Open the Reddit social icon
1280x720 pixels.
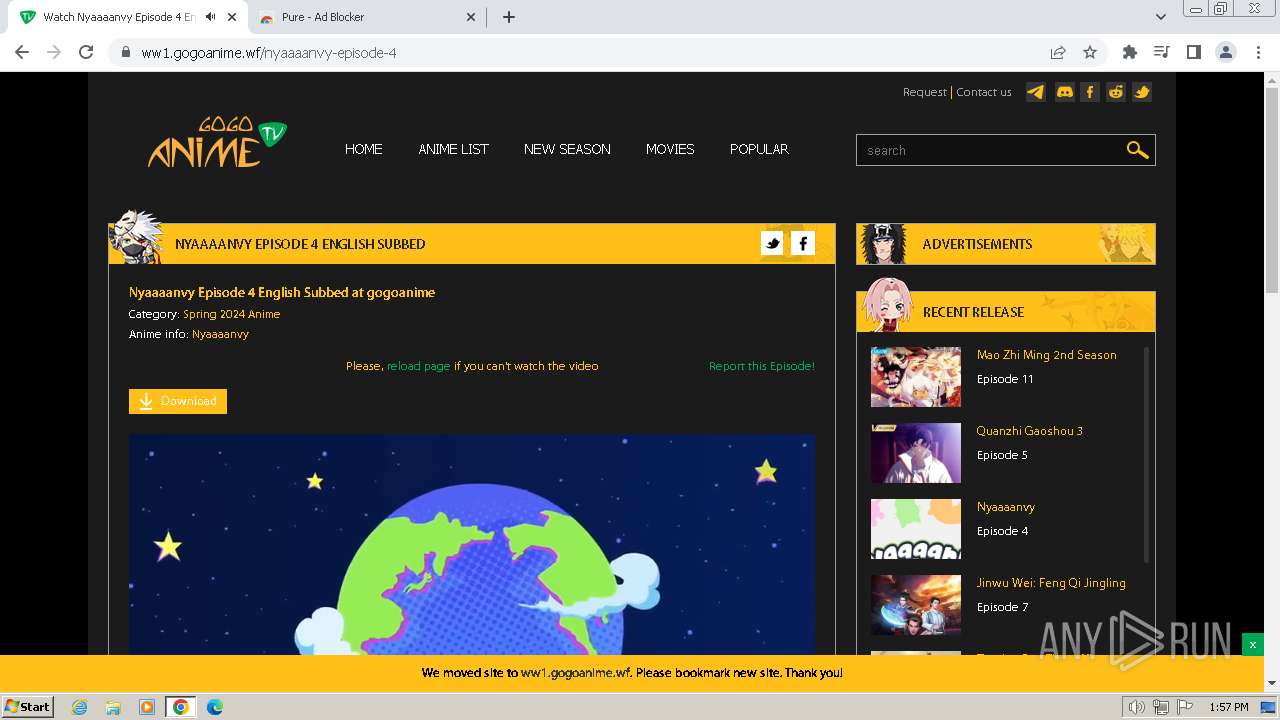[1116, 92]
